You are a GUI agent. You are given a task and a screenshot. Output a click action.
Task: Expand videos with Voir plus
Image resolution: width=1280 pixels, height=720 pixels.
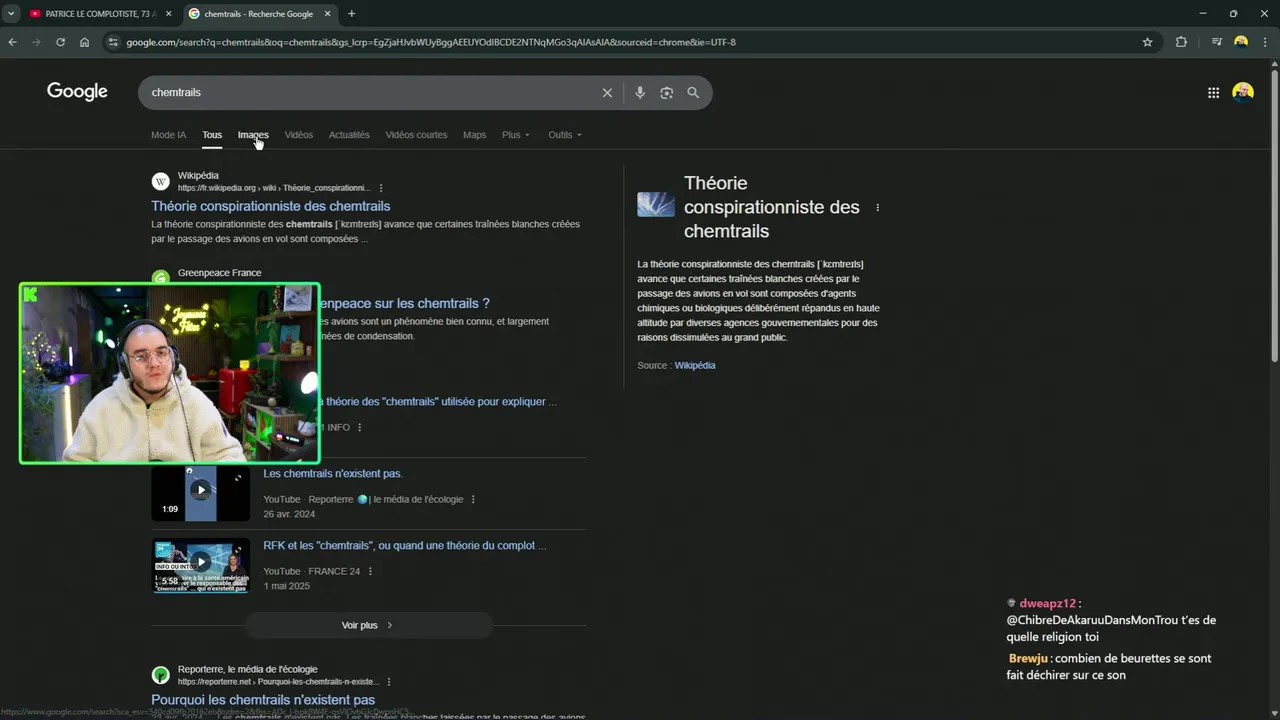coord(368,625)
